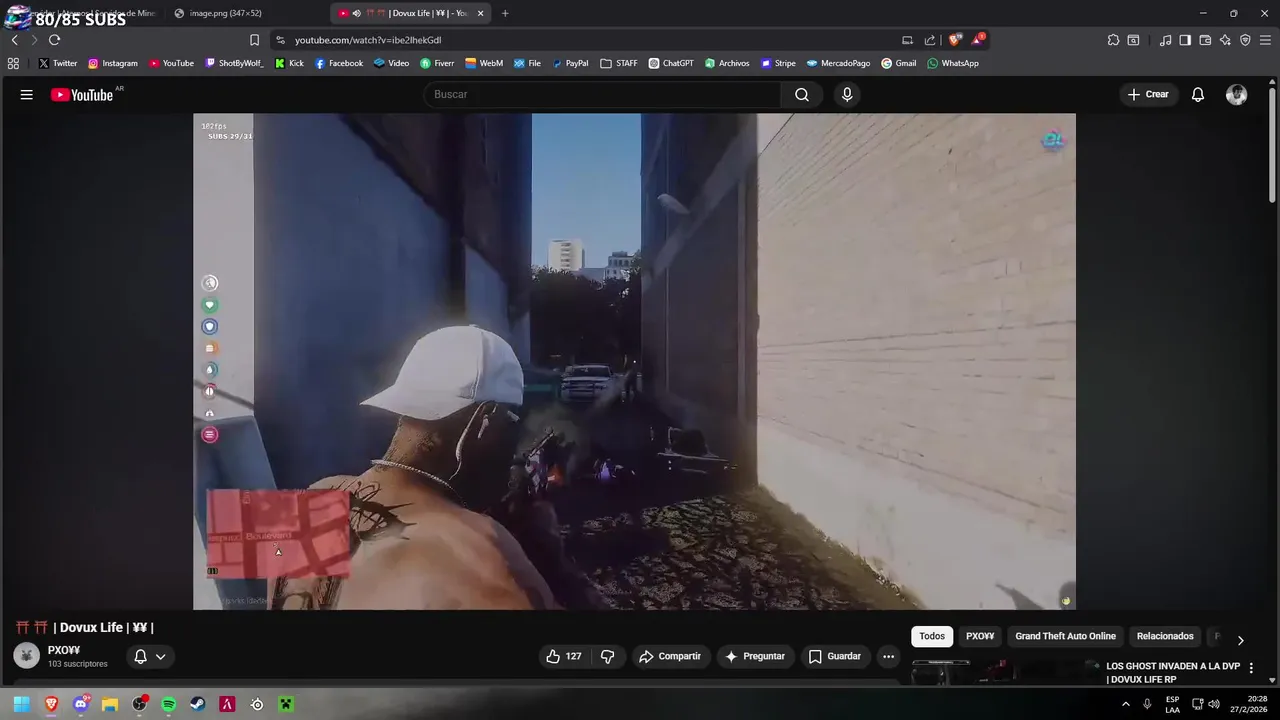Open the Twitter bookmark

[x=58, y=63]
